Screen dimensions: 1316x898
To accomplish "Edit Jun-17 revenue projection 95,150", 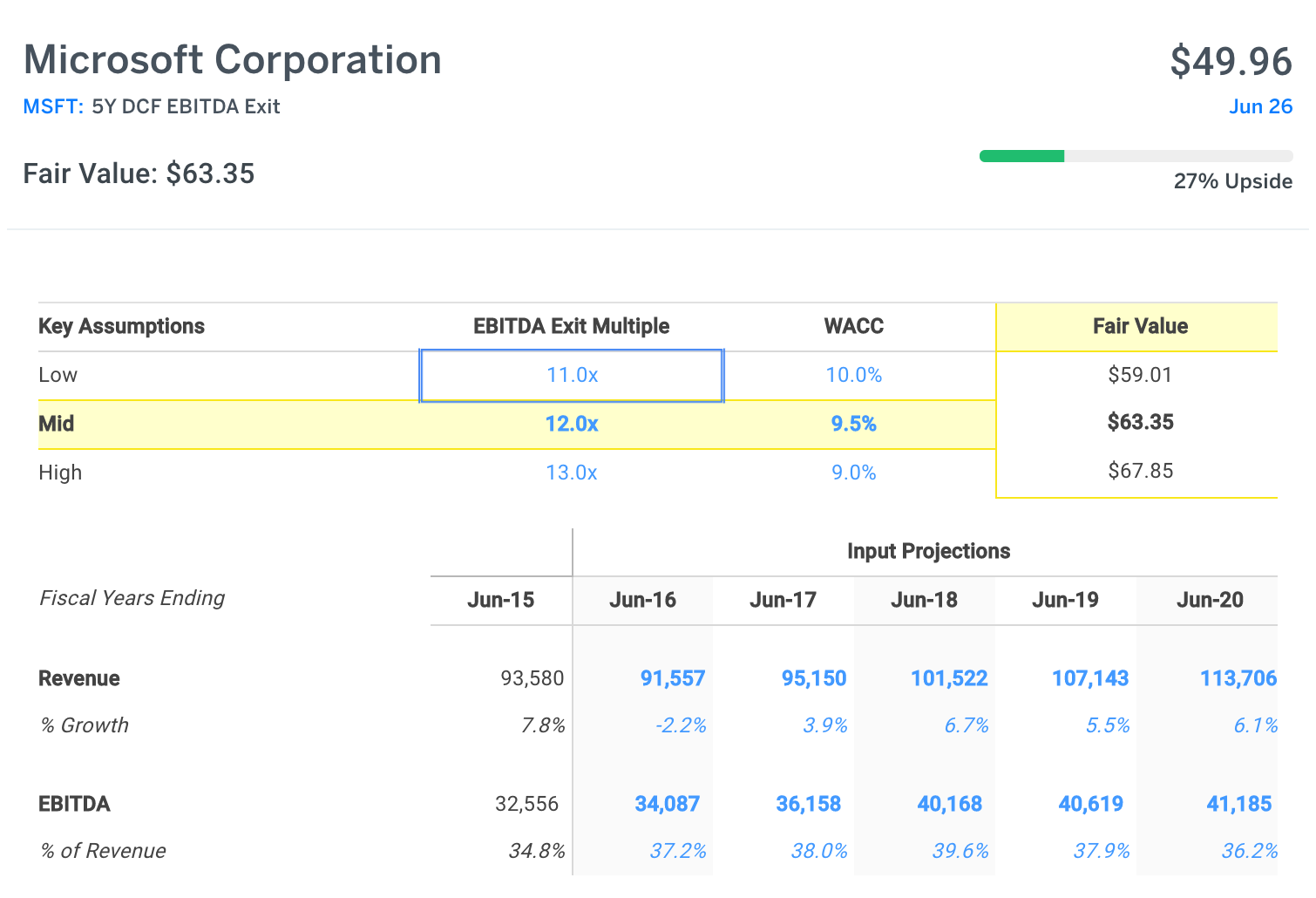I will tap(814, 679).
